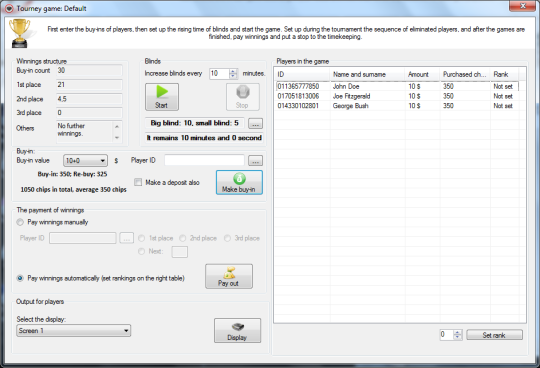Click ID 014330102801 cell
This screenshot has width=540, height=368.
tap(298, 106)
